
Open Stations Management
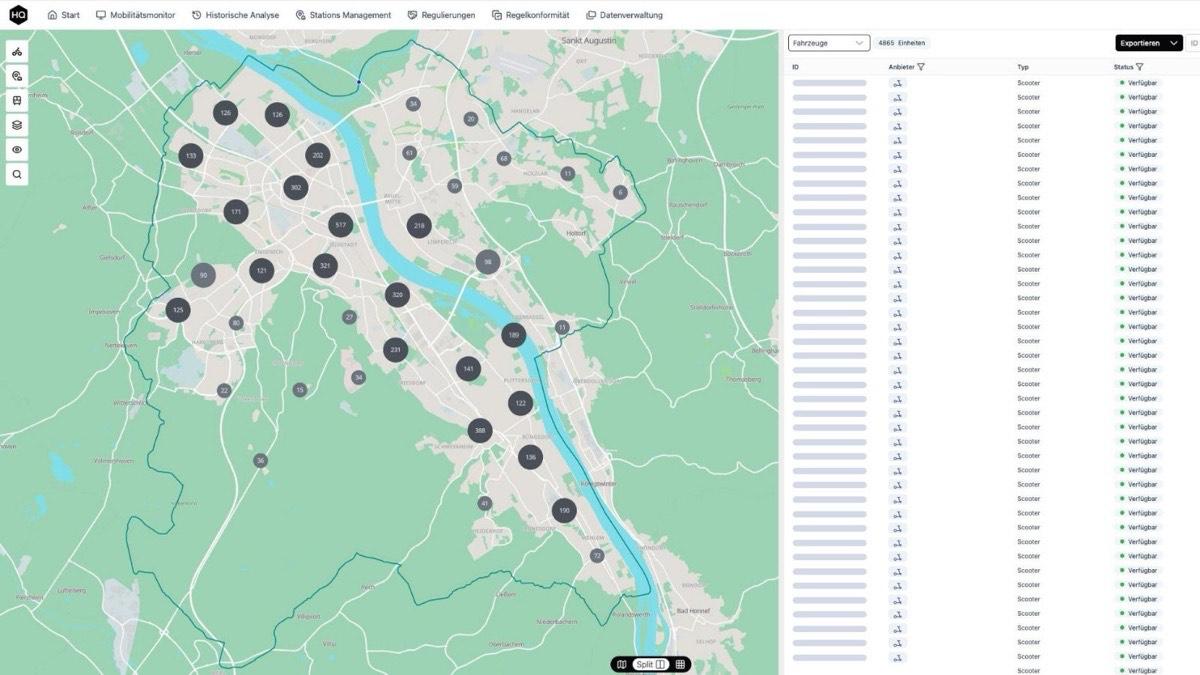[343, 15]
